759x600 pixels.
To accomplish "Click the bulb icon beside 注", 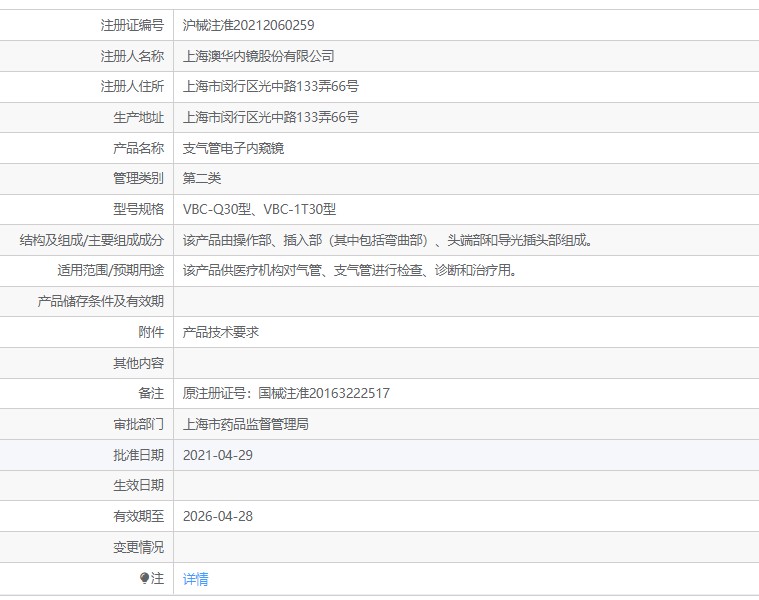I will 144,578.
